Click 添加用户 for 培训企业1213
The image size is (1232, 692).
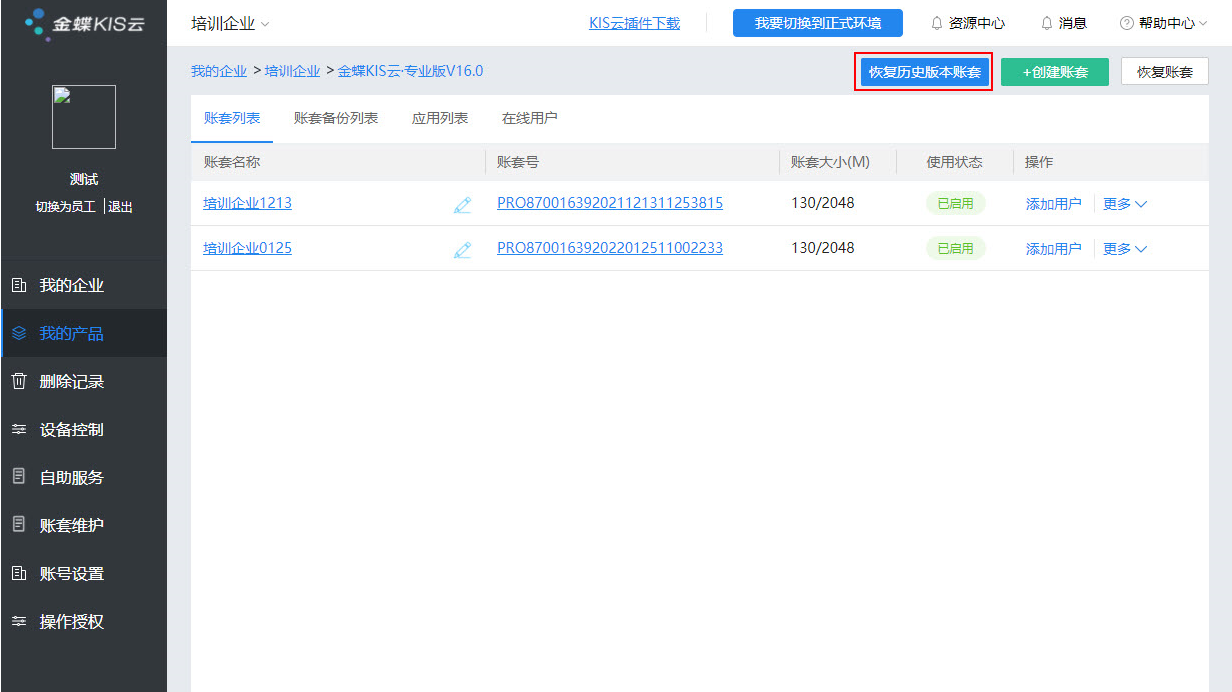pyautogui.click(x=1054, y=204)
